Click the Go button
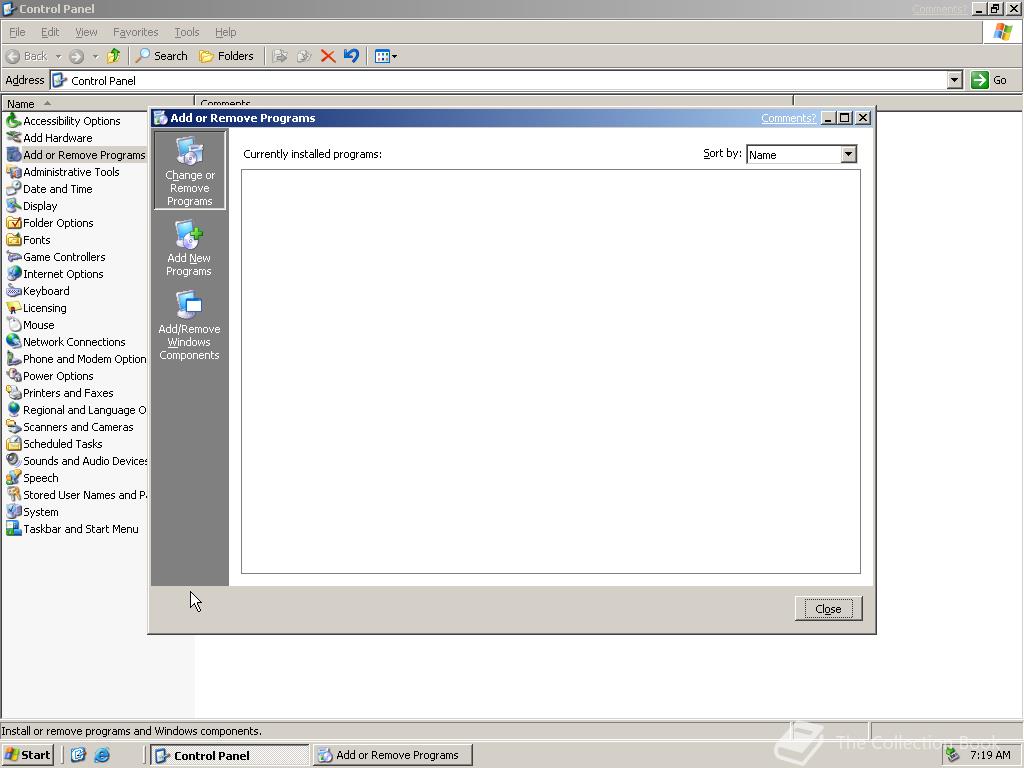 (x=989, y=80)
